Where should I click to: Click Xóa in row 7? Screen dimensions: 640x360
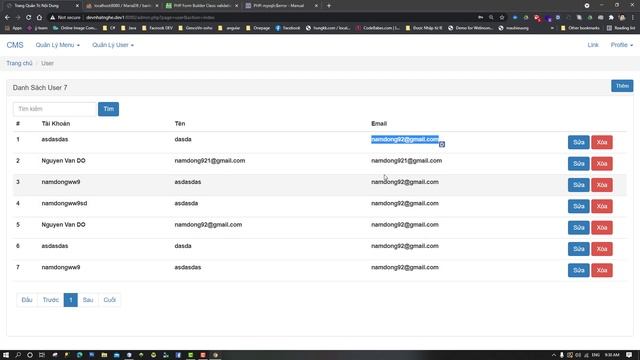tap(602, 270)
